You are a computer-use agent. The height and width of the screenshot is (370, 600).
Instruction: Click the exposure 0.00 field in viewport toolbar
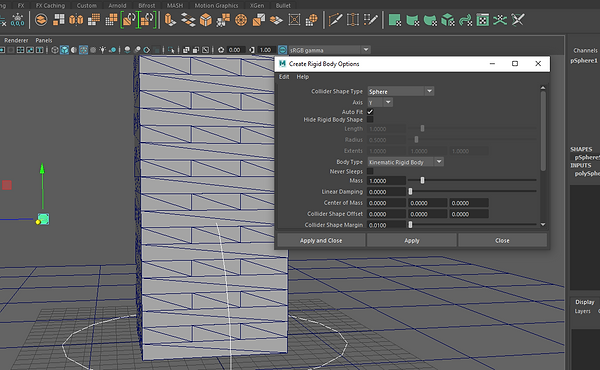click(x=236, y=50)
